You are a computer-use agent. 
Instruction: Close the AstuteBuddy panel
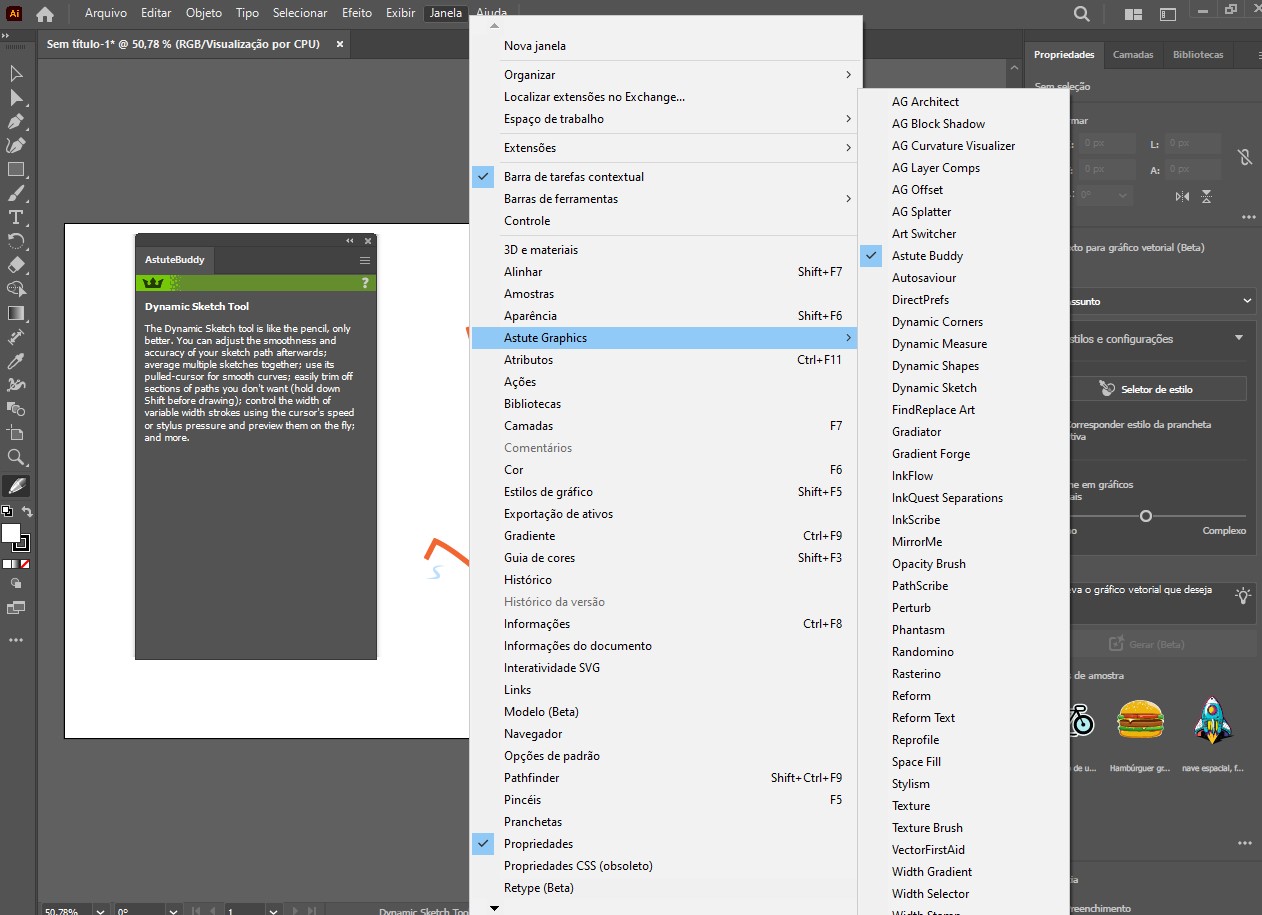tap(367, 240)
